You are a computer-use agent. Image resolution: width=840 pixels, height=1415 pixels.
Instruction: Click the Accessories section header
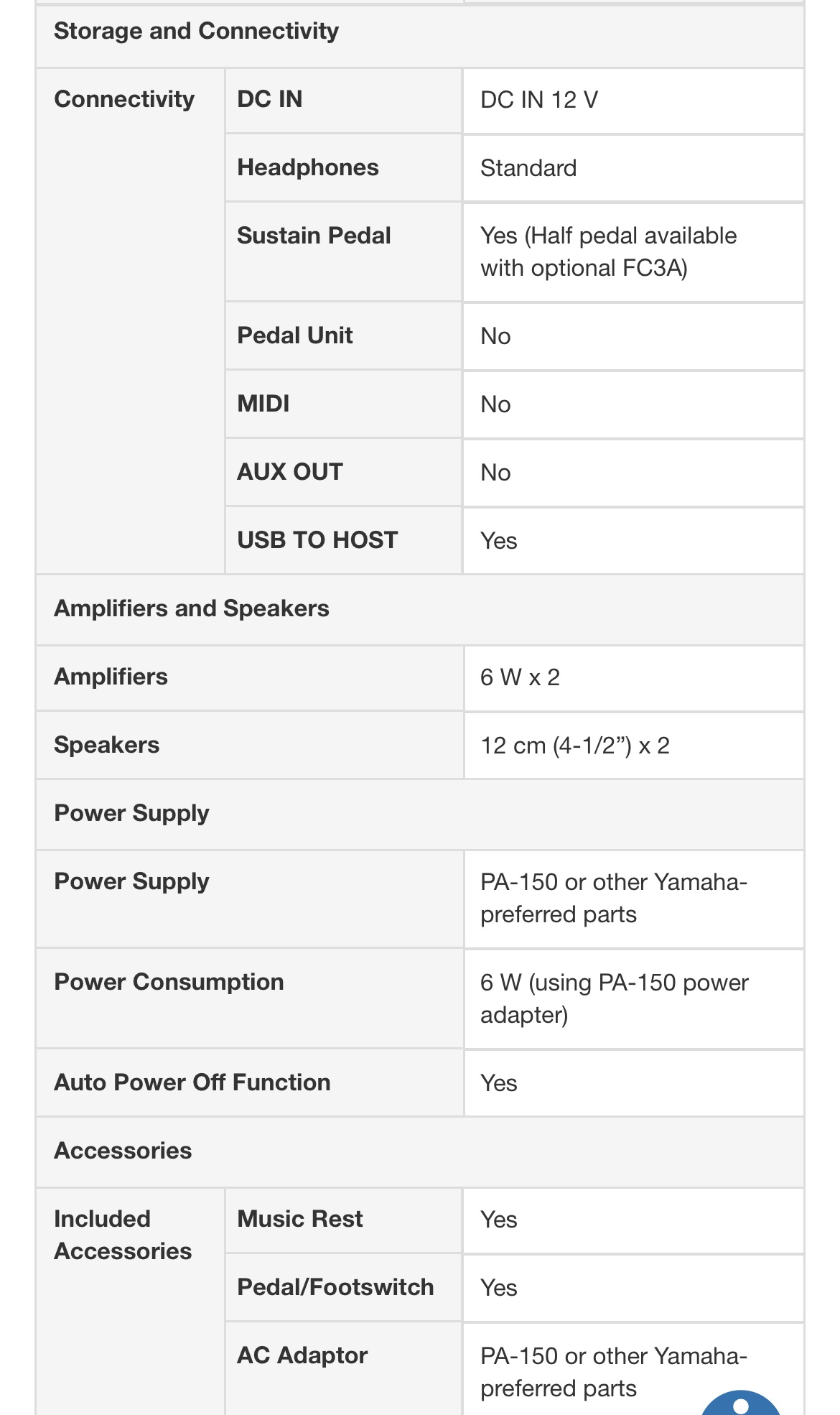coord(123,1151)
